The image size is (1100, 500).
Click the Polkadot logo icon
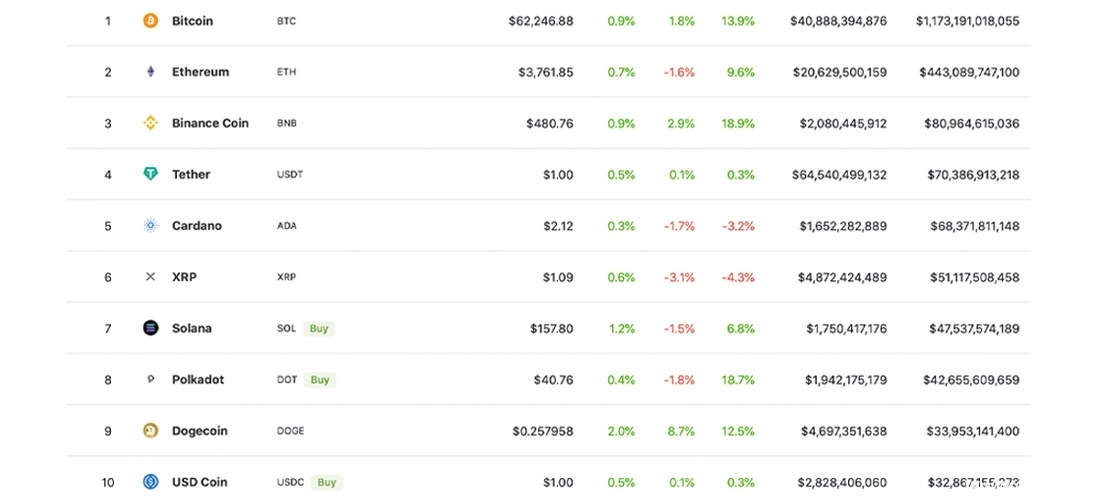click(151, 380)
